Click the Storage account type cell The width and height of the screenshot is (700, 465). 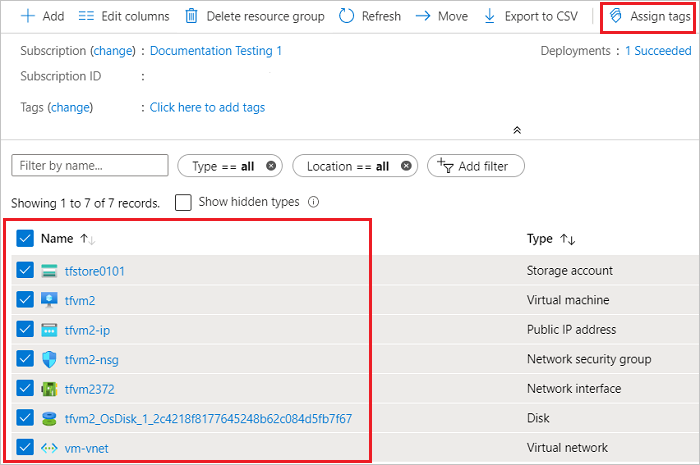pyautogui.click(x=570, y=270)
